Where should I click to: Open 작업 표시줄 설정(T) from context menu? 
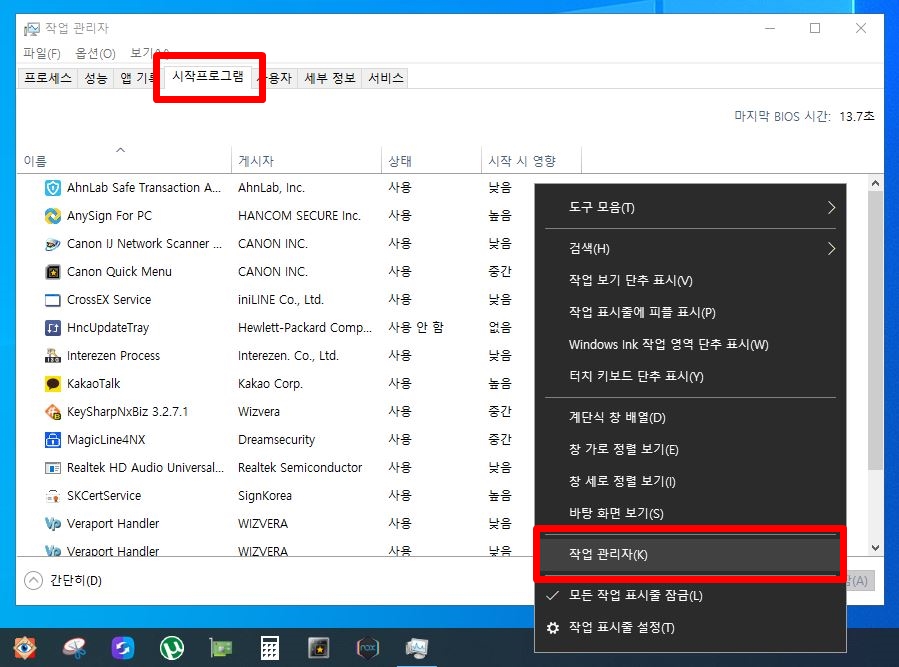tap(690, 628)
